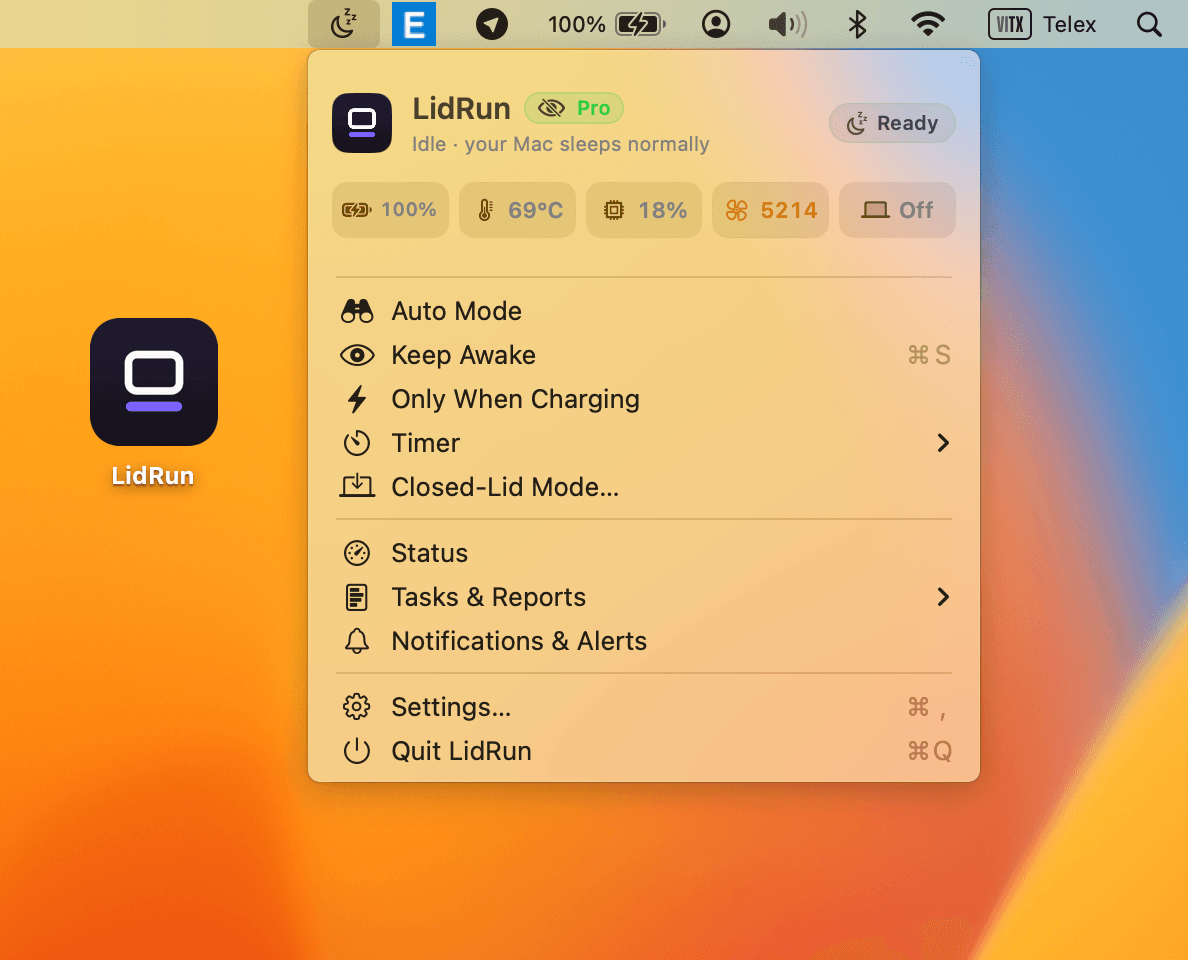Image resolution: width=1188 pixels, height=960 pixels.
Task: Click the LidRun title in popup header
Action: 461,109
